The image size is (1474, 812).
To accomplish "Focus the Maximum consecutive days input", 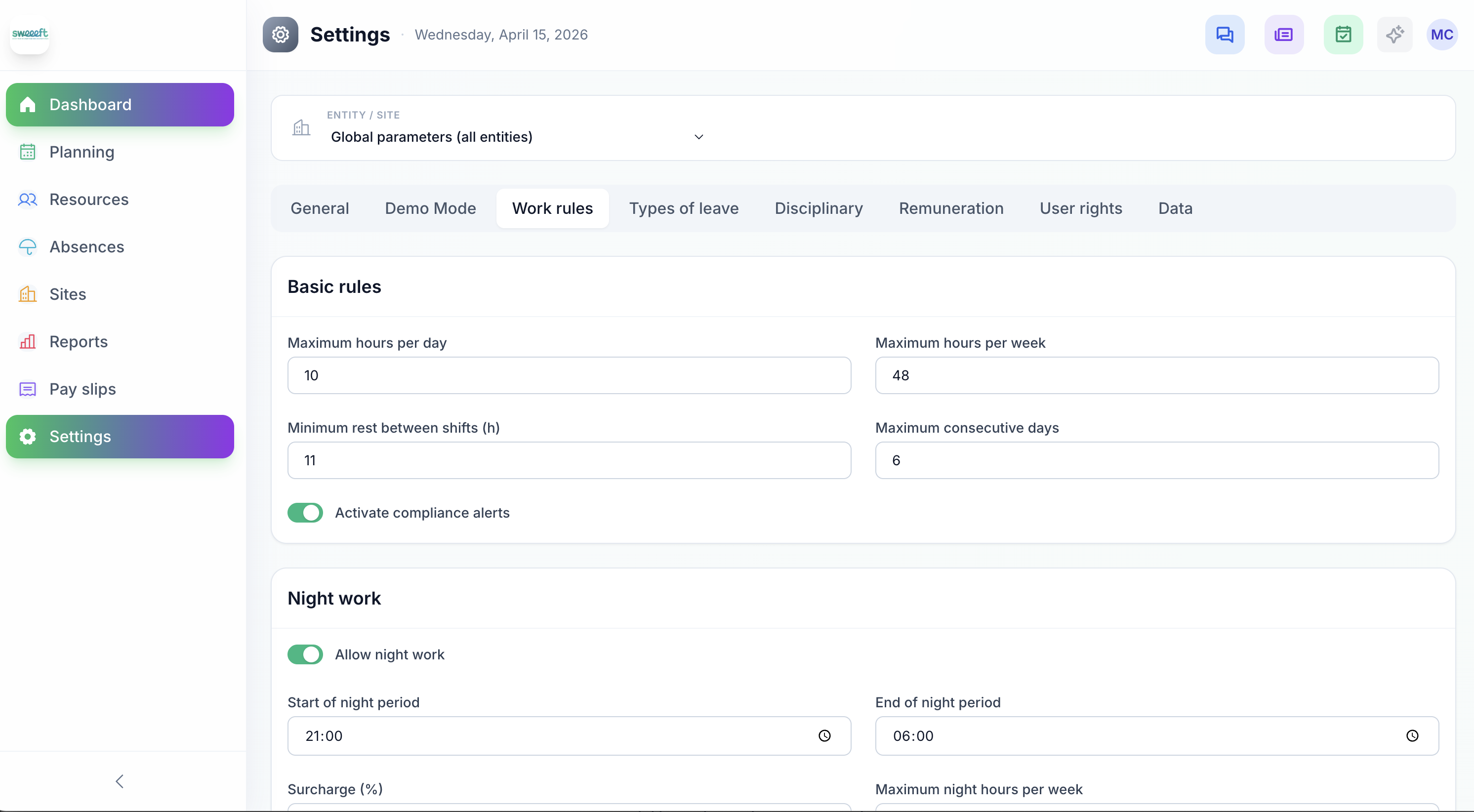I will (1156, 461).
